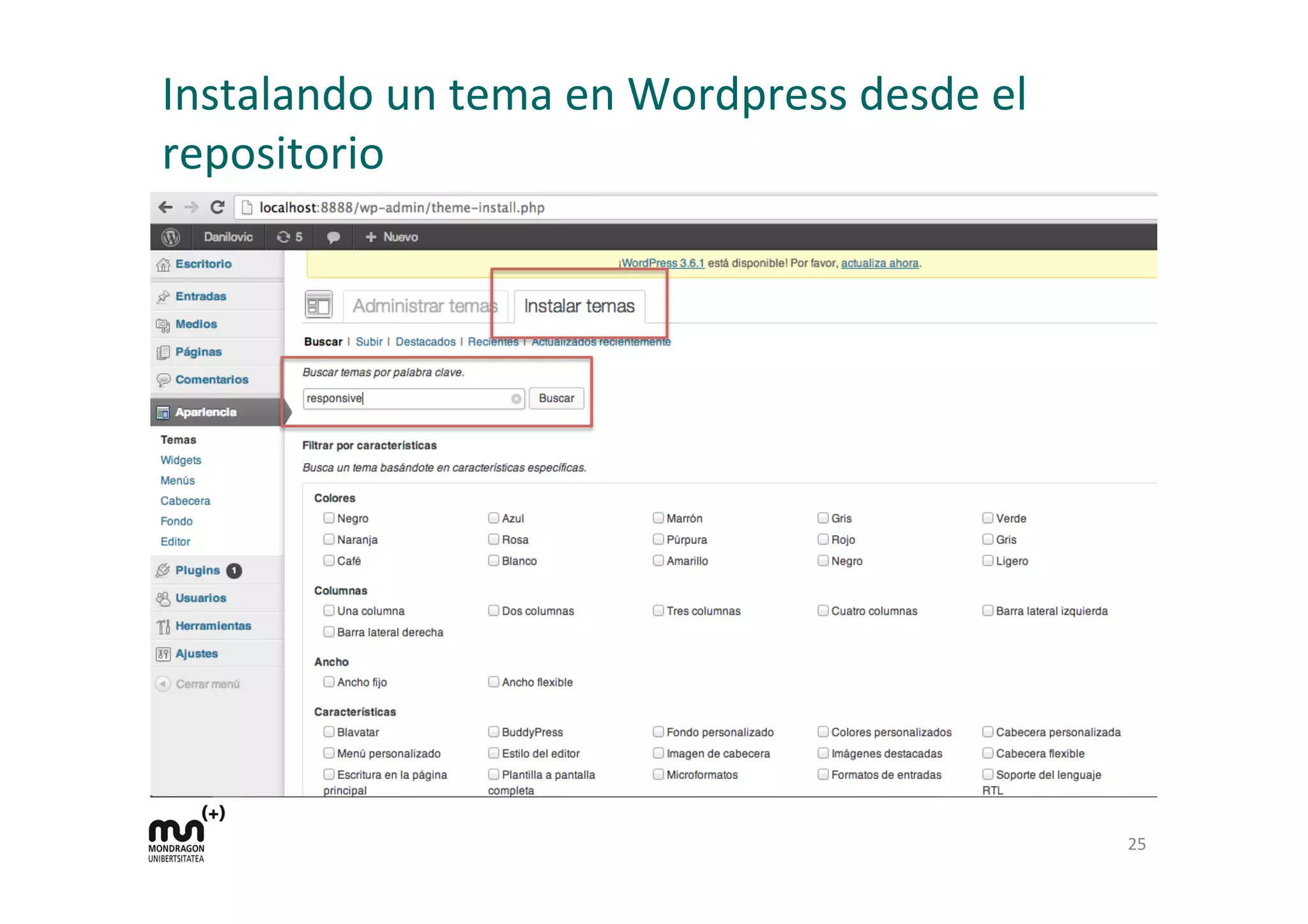Open the Menús submenu item
The width and height of the screenshot is (1308, 924).
178,481
